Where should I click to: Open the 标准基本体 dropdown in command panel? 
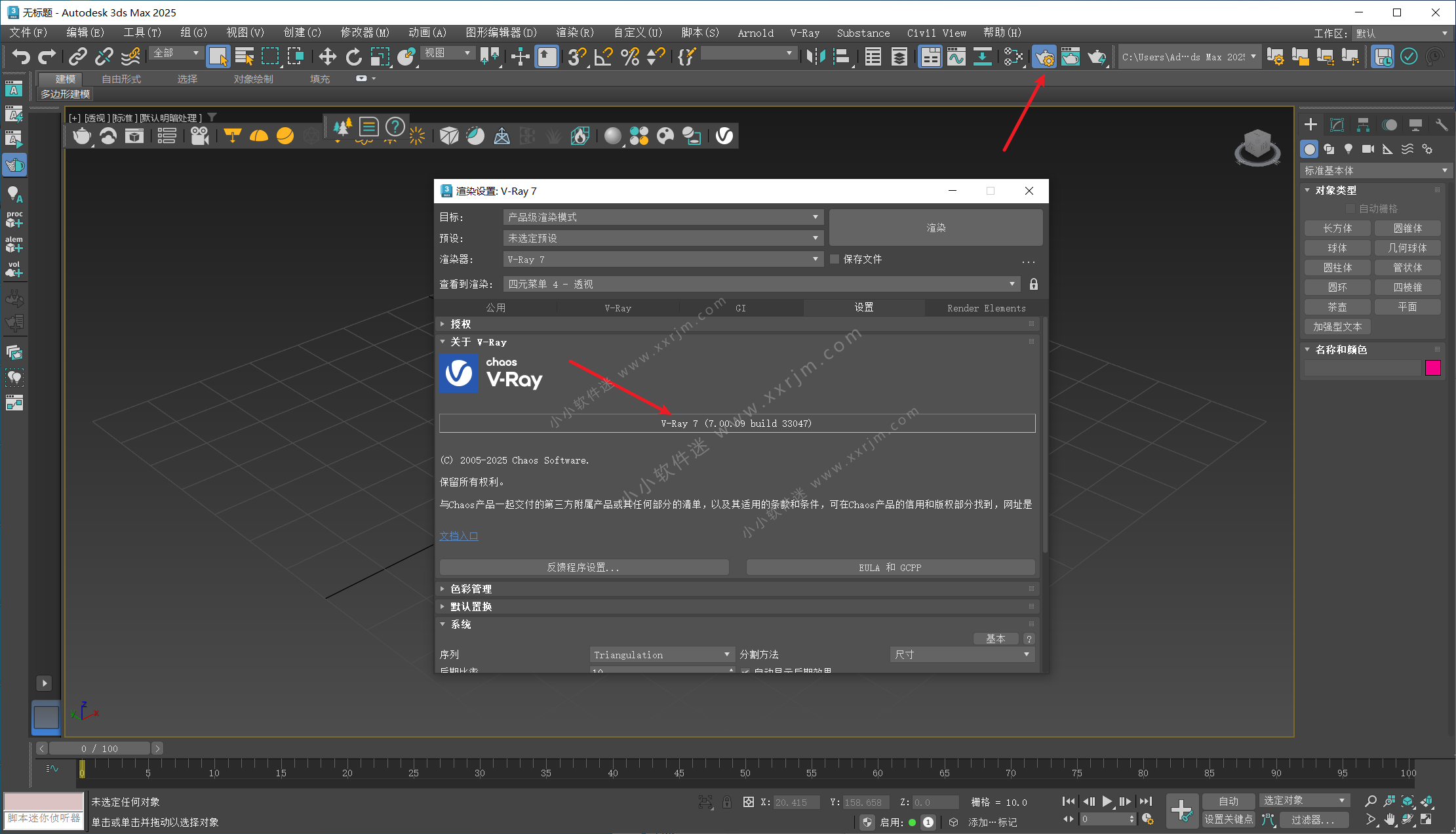(1375, 170)
